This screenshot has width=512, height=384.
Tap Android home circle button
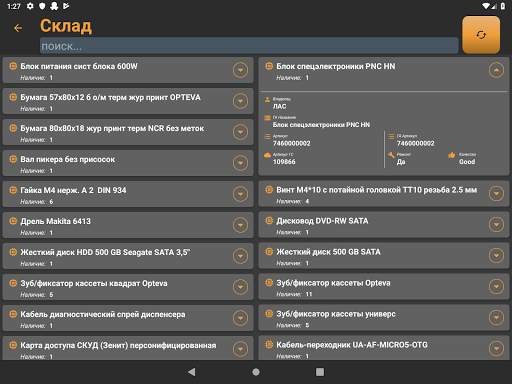(256, 372)
